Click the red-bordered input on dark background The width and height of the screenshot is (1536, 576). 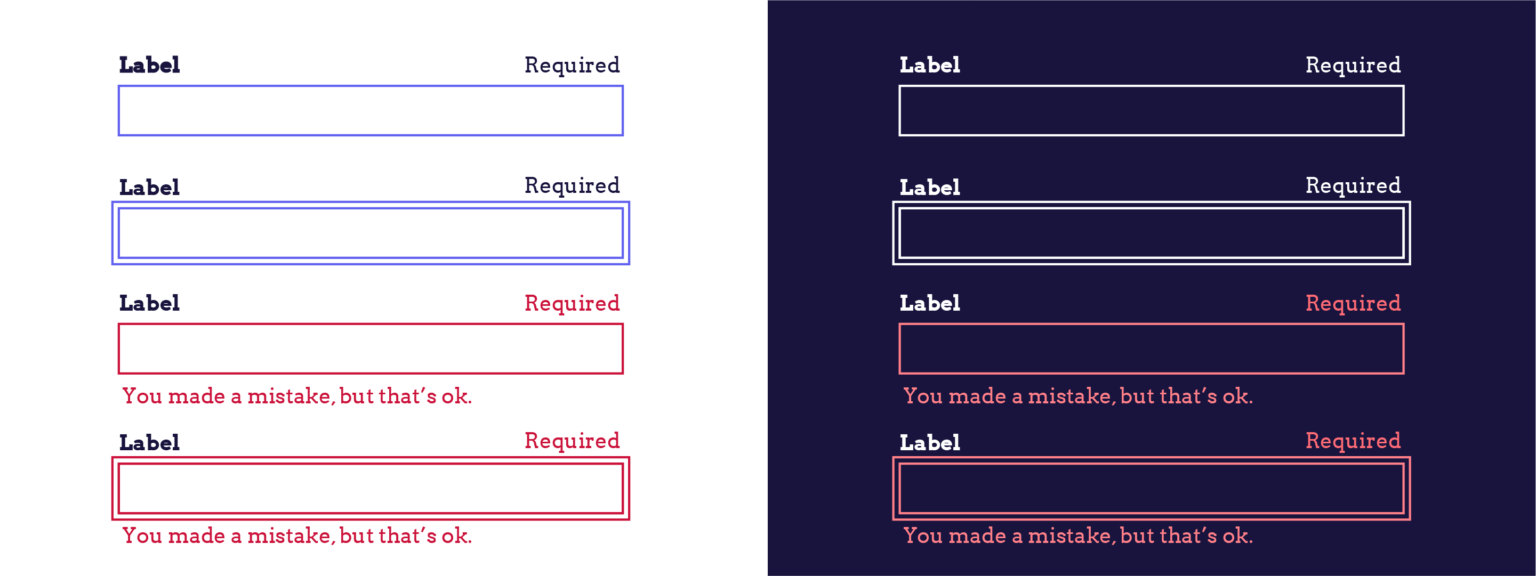[x=1150, y=348]
